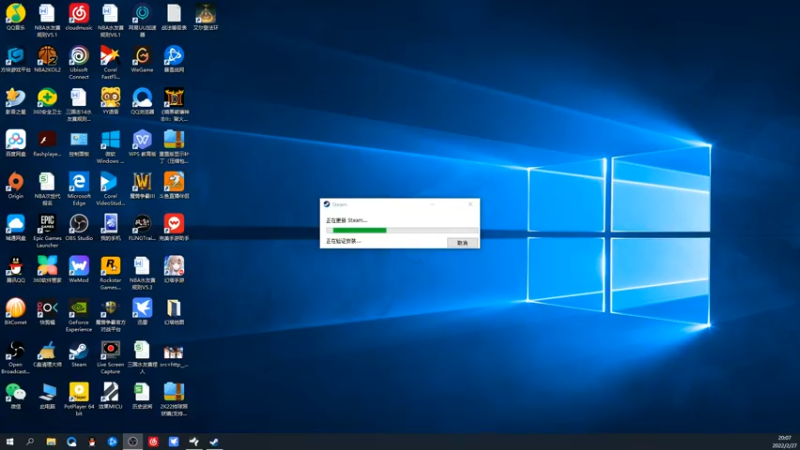Open the 360安全卫士 desktop icon
800x450 pixels.
(47, 101)
